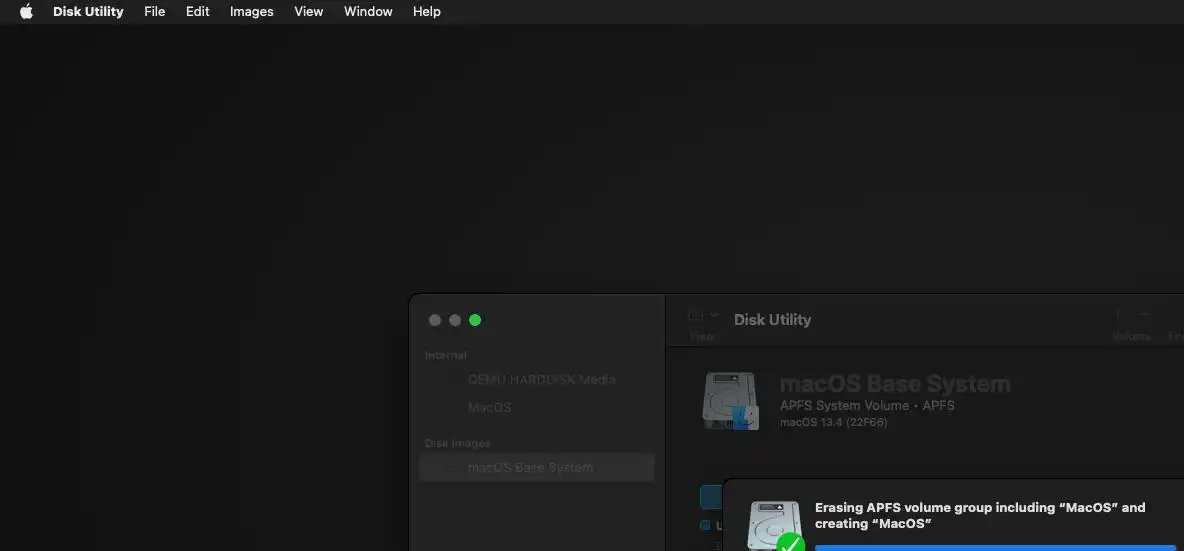Open the Edit menu
This screenshot has height=551, width=1184.
point(198,11)
